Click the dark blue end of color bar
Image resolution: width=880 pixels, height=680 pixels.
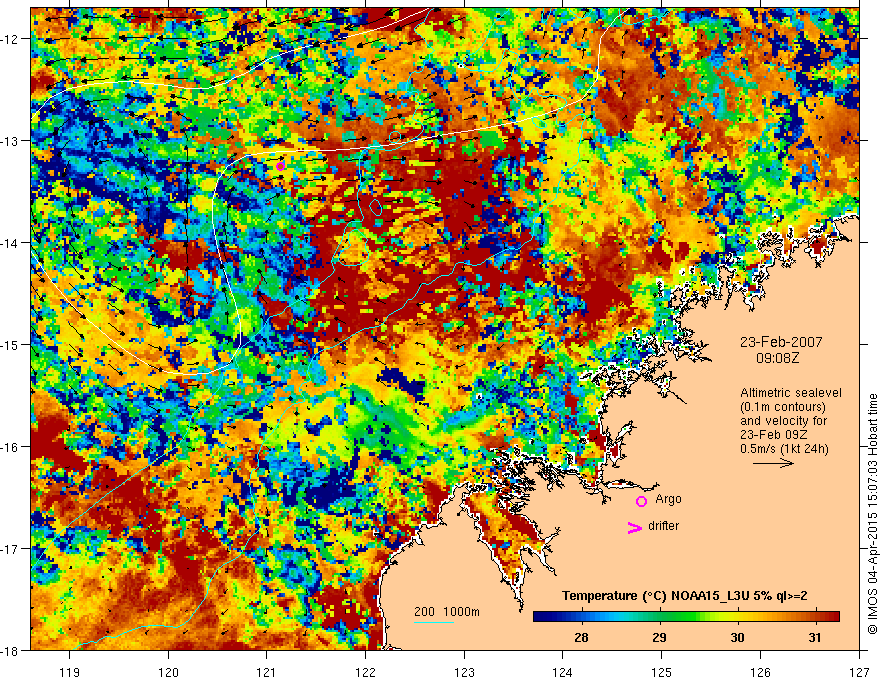[x=540, y=616]
